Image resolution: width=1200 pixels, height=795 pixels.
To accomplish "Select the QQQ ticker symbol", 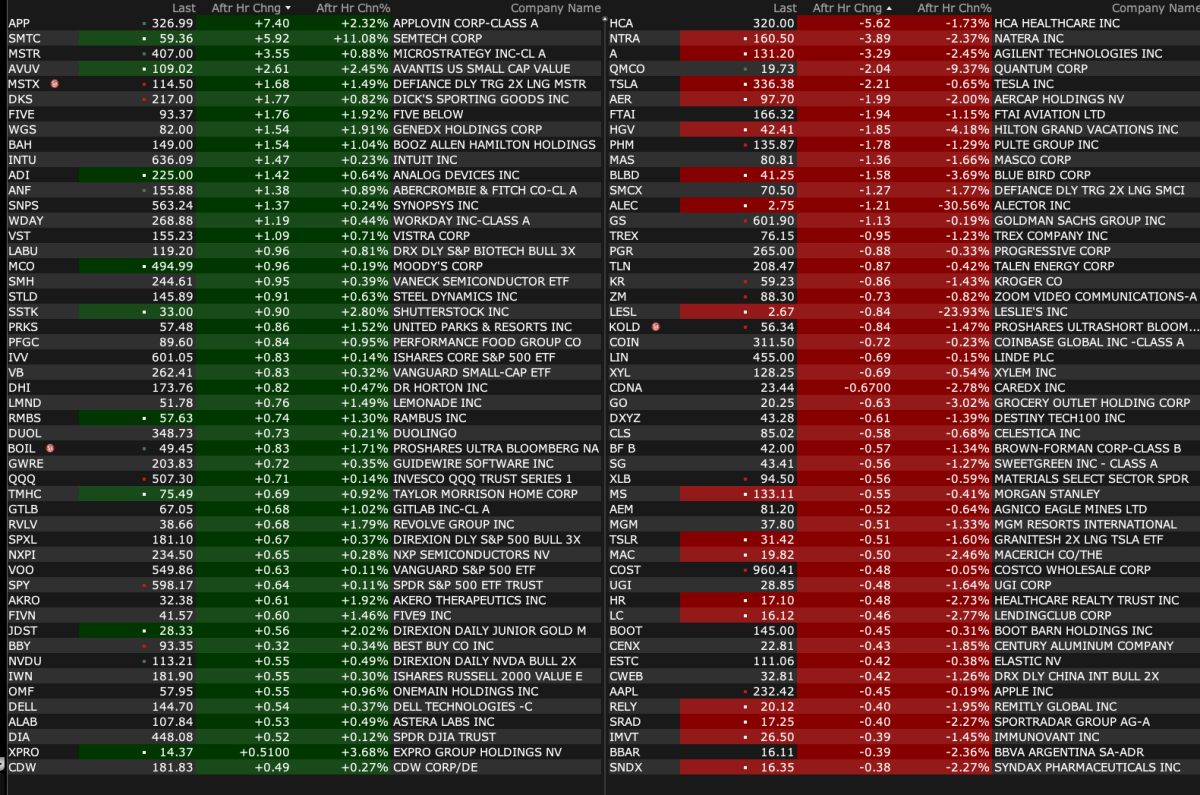I will click(x=21, y=479).
